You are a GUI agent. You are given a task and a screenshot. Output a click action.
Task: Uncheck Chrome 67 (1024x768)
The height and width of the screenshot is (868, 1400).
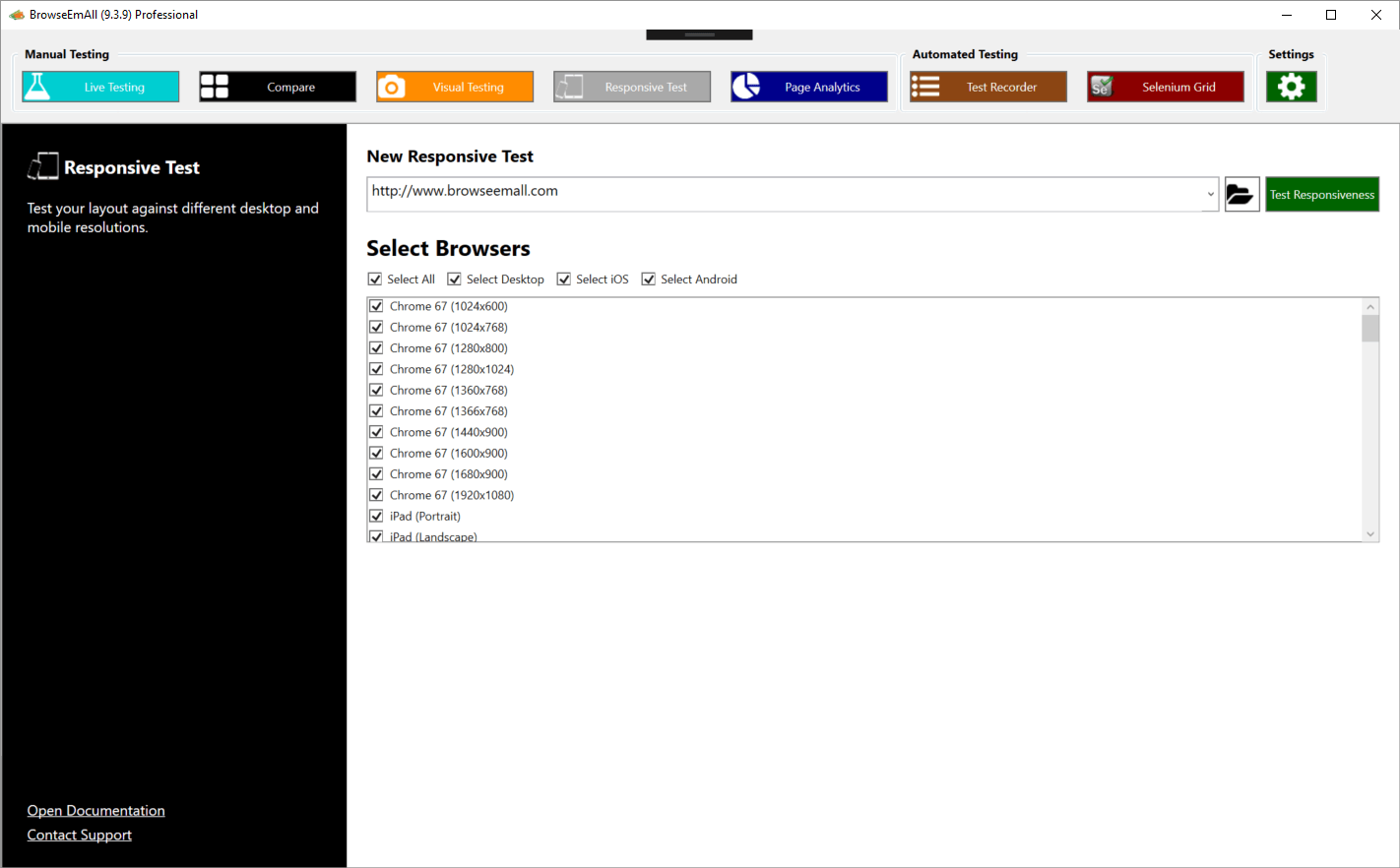coord(376,328)
